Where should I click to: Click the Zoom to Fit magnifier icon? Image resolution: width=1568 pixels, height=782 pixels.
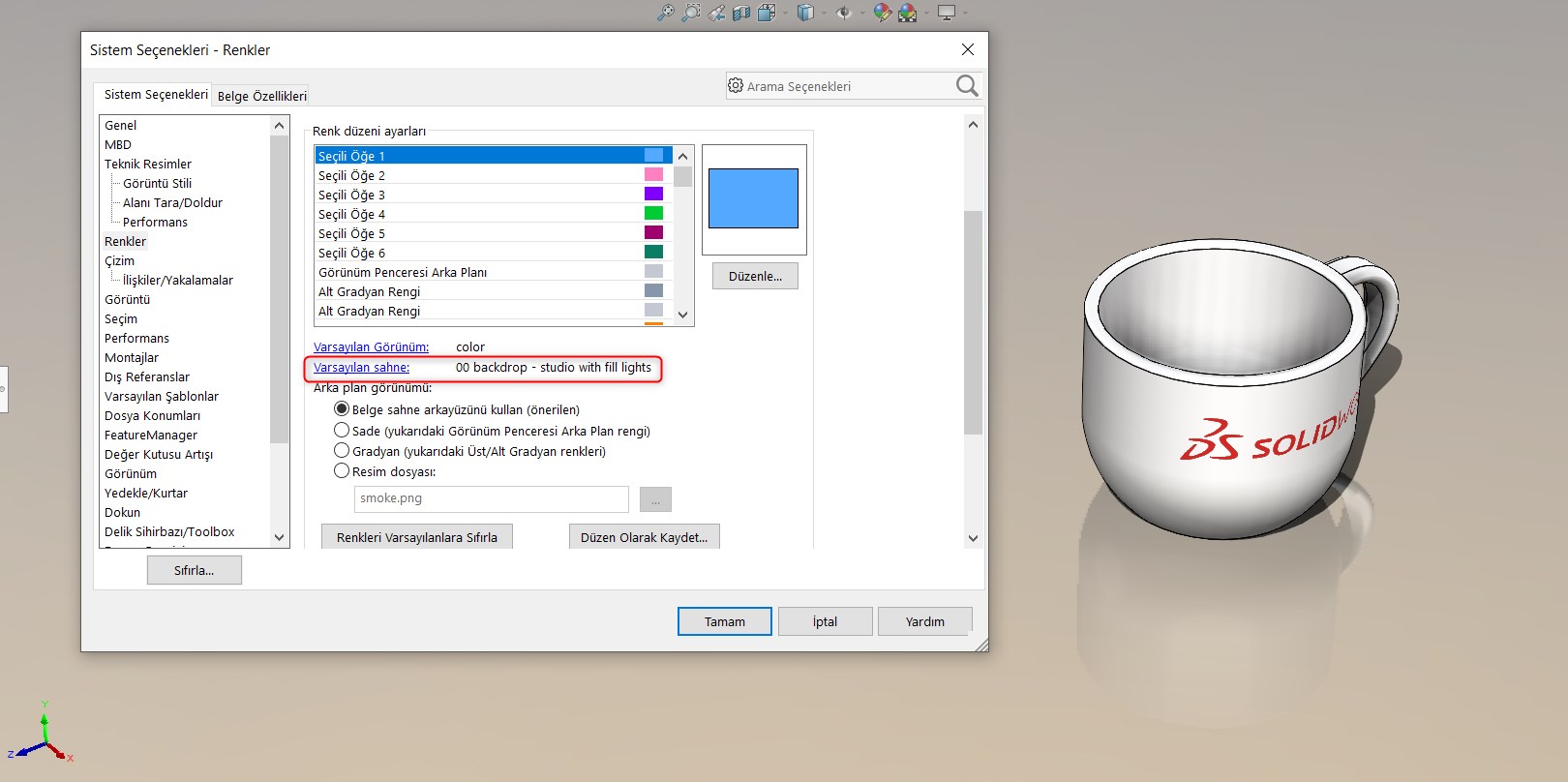click(666, 13)
